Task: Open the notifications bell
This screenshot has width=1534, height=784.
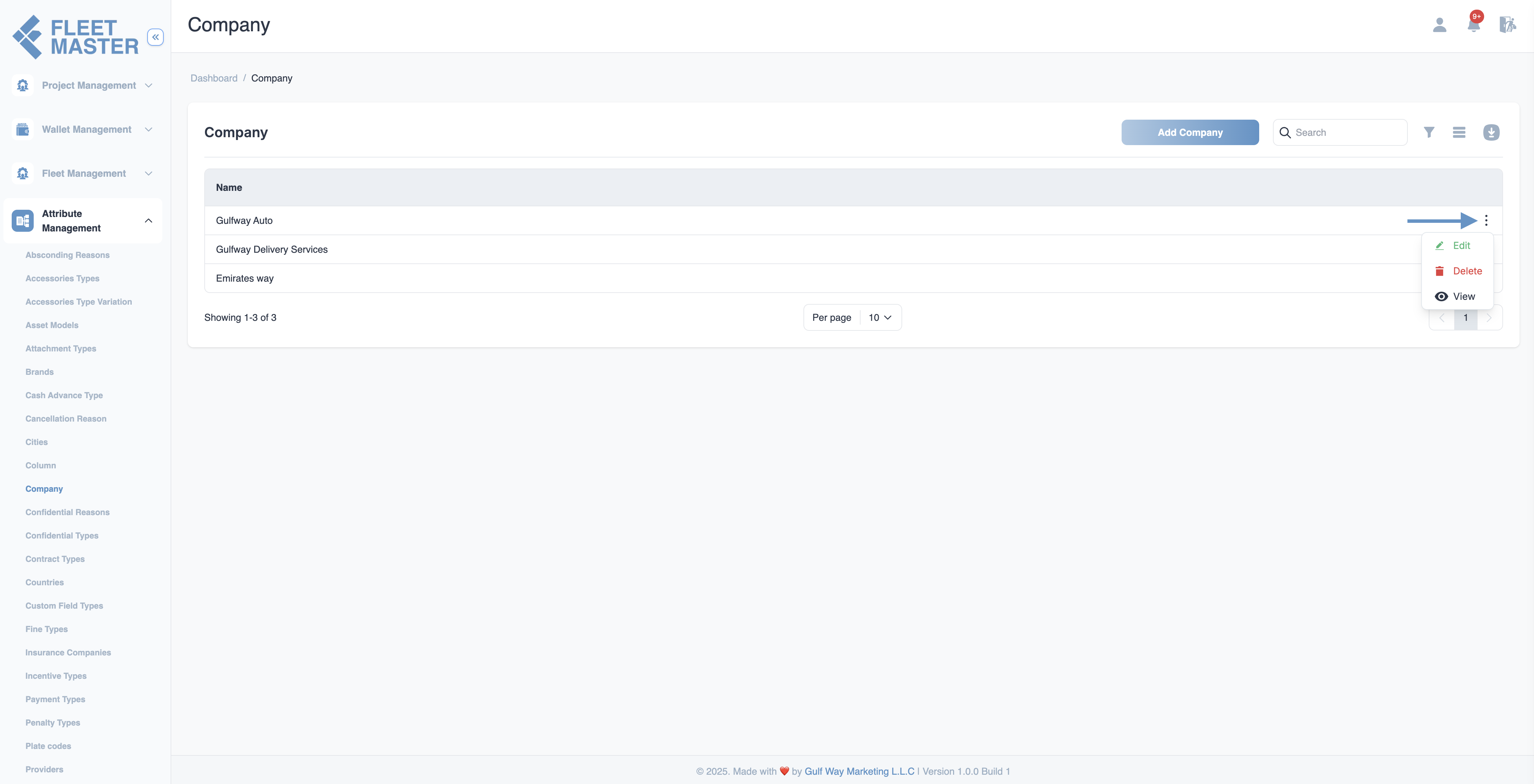Action: point(1474,25)
